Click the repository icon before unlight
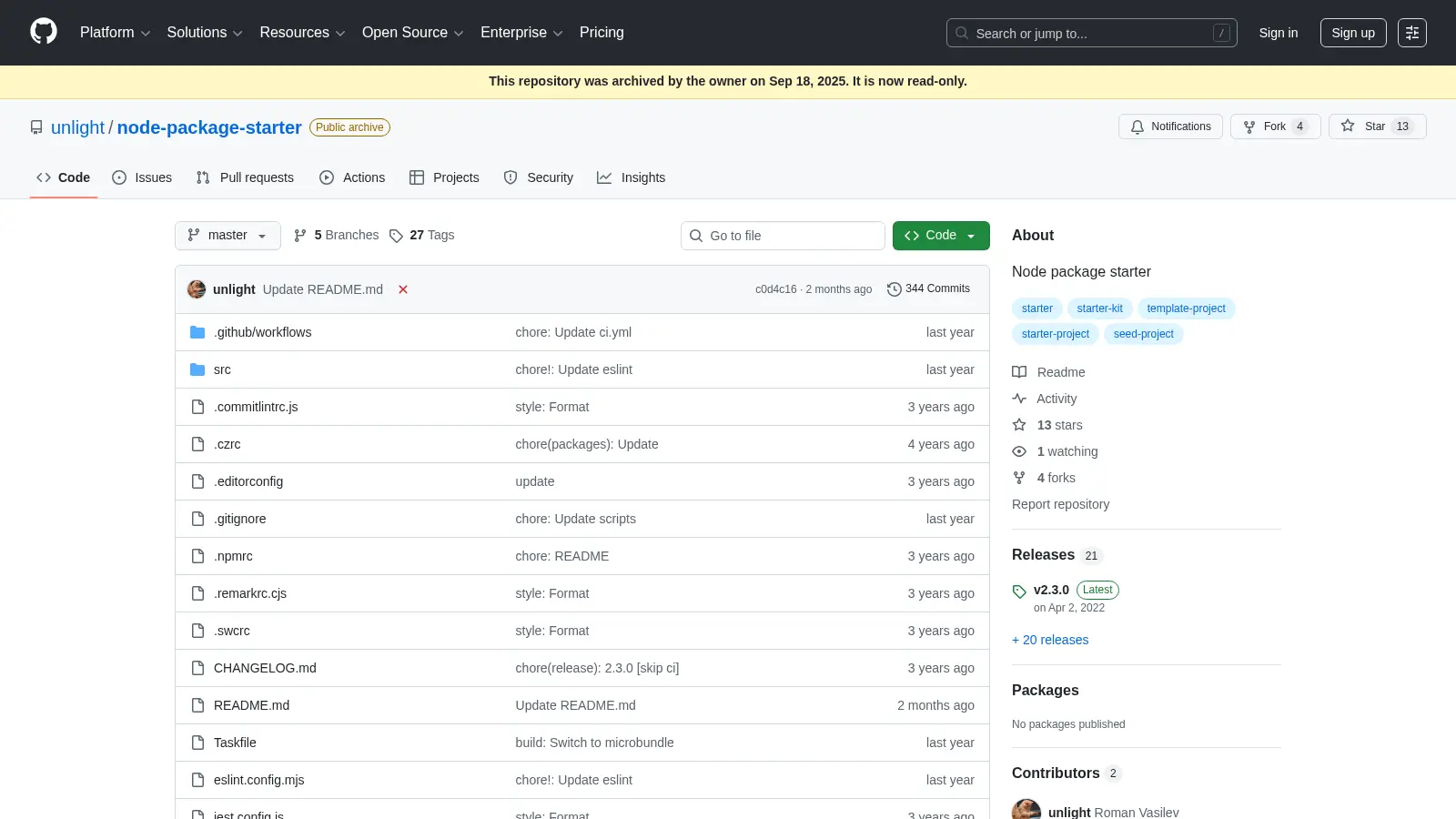 [36, 127]
